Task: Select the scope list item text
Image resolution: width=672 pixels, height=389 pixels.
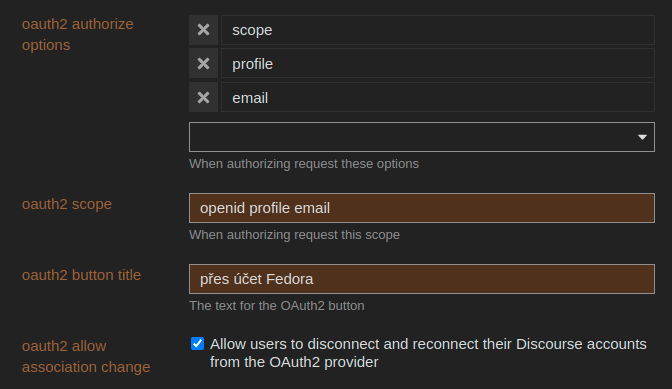Action: click(x=252, y=30)
